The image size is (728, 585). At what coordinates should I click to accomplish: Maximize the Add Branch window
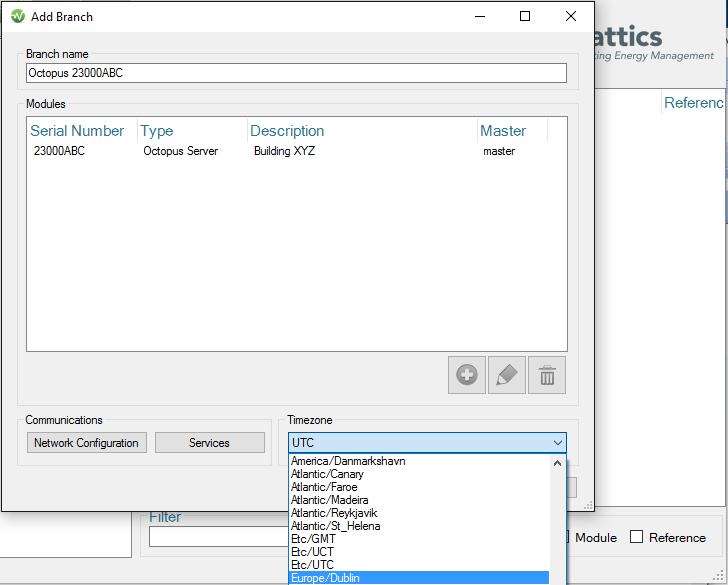click(x=525, y=17)
